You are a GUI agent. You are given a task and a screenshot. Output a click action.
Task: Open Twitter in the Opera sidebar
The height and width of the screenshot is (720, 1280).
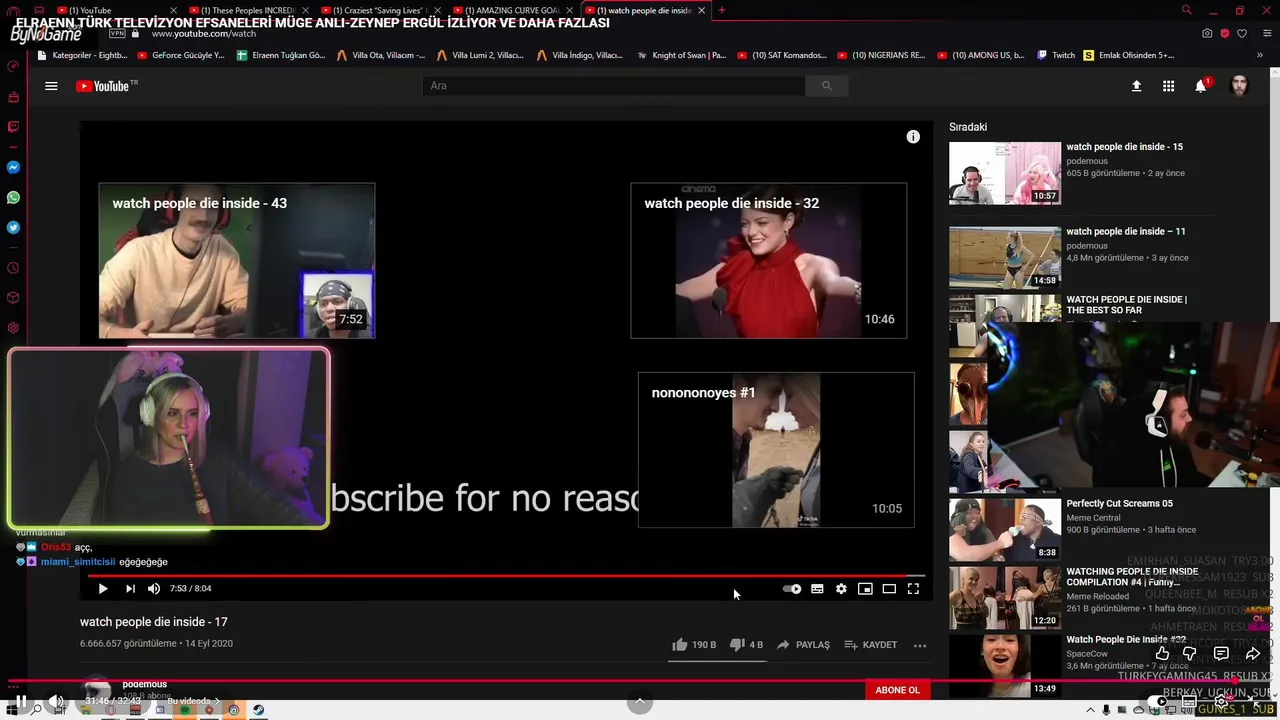click(13, 228)
